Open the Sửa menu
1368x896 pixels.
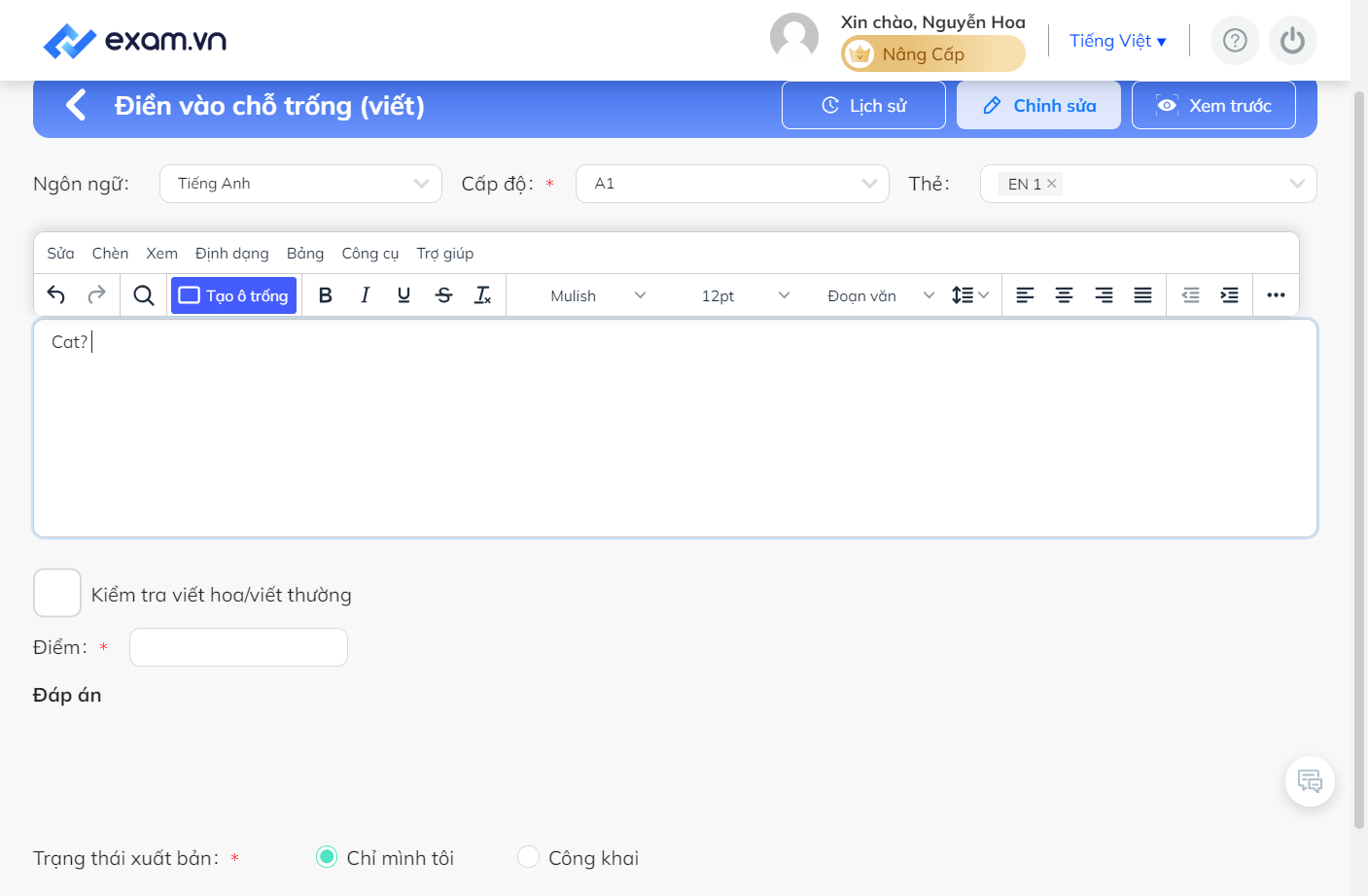(x=60, y=254)
